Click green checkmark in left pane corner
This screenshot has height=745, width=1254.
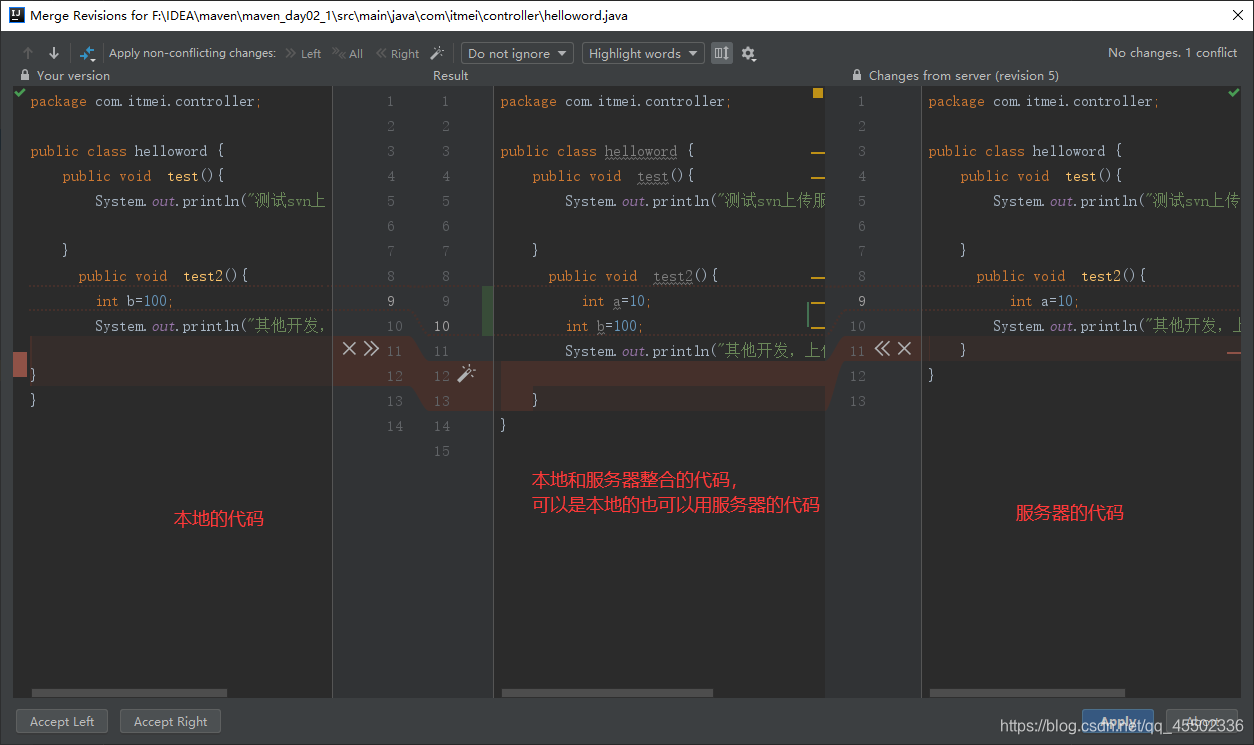pyautogui.click(x=20, y=92)
